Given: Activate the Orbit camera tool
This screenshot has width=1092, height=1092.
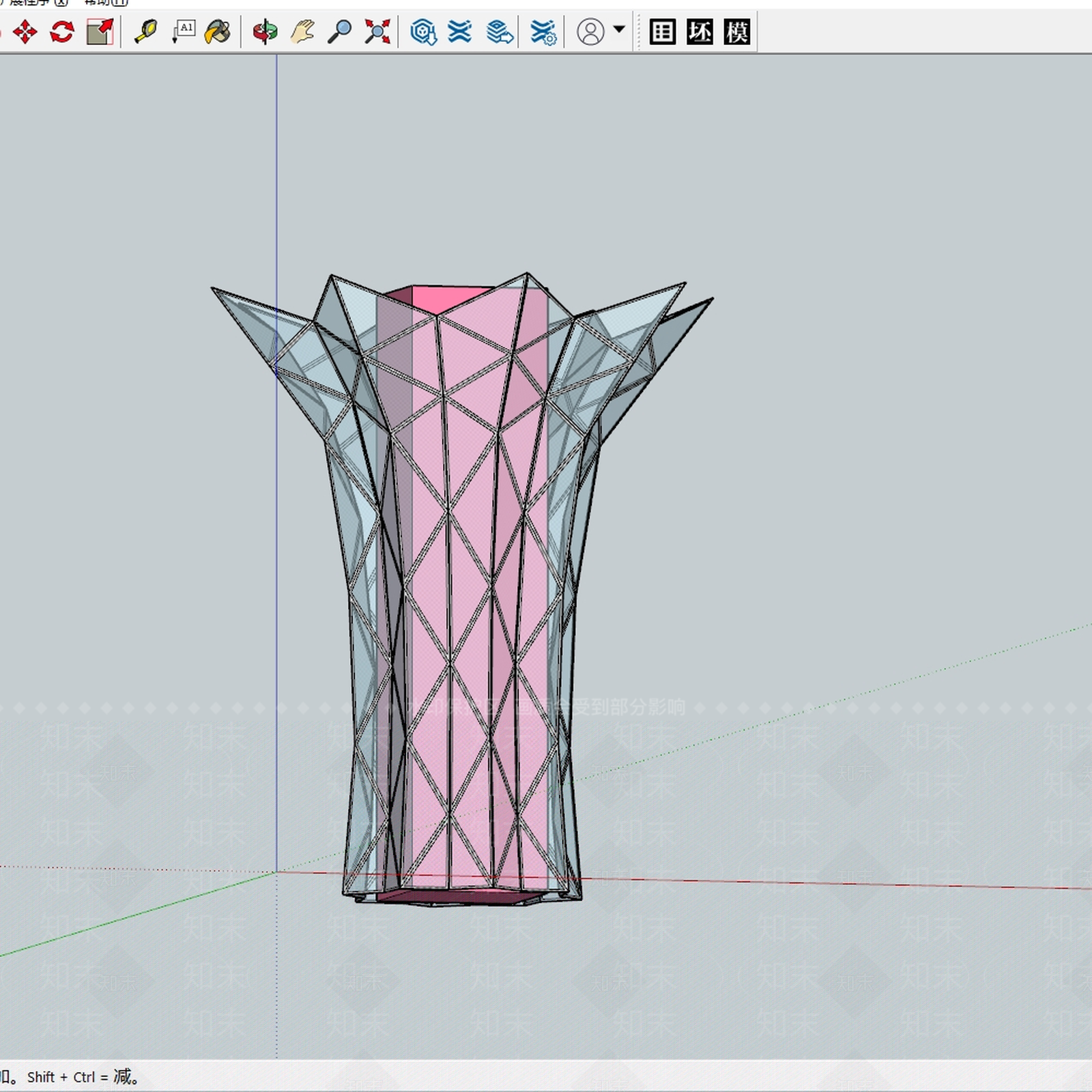Looking at the screenshot, I should tap(265, 32).
